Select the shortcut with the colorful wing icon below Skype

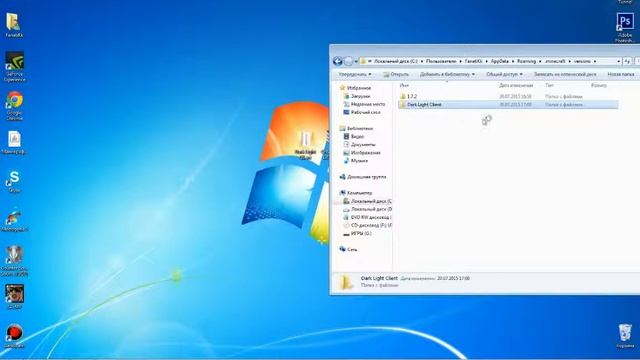pos(14,220)
